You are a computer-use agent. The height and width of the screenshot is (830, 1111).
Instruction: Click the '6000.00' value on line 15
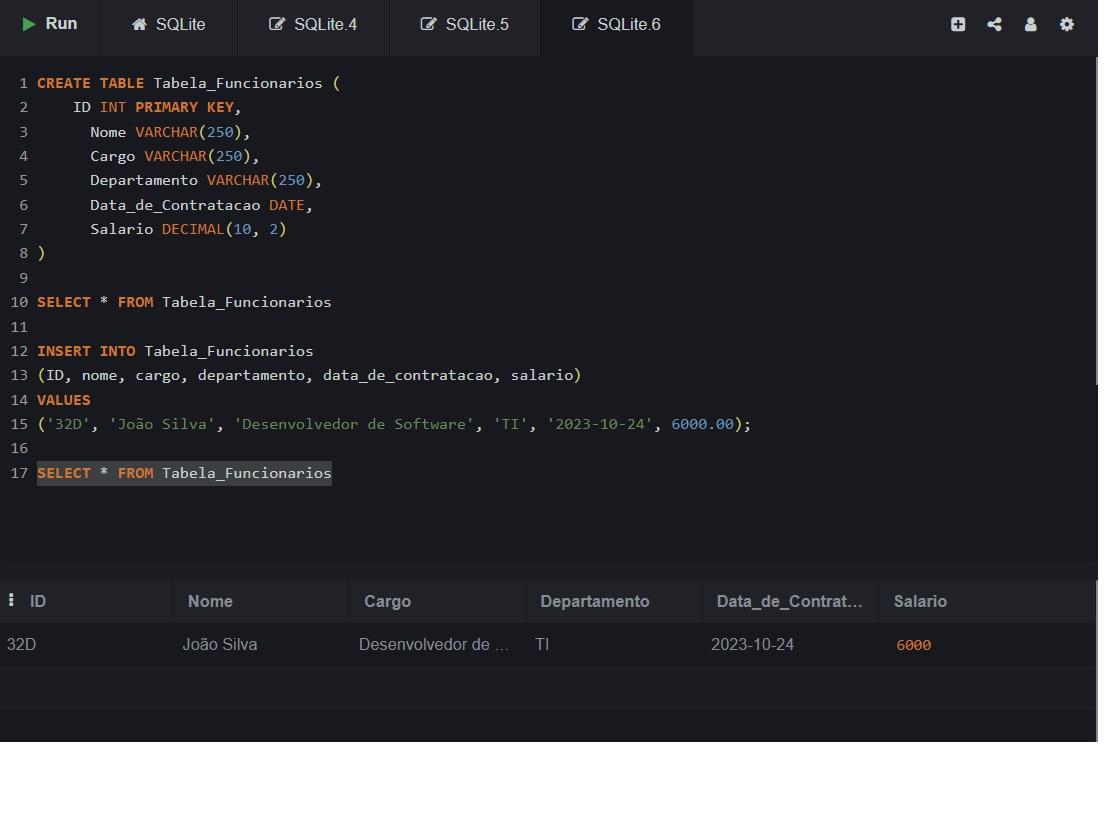click(702, 424)
